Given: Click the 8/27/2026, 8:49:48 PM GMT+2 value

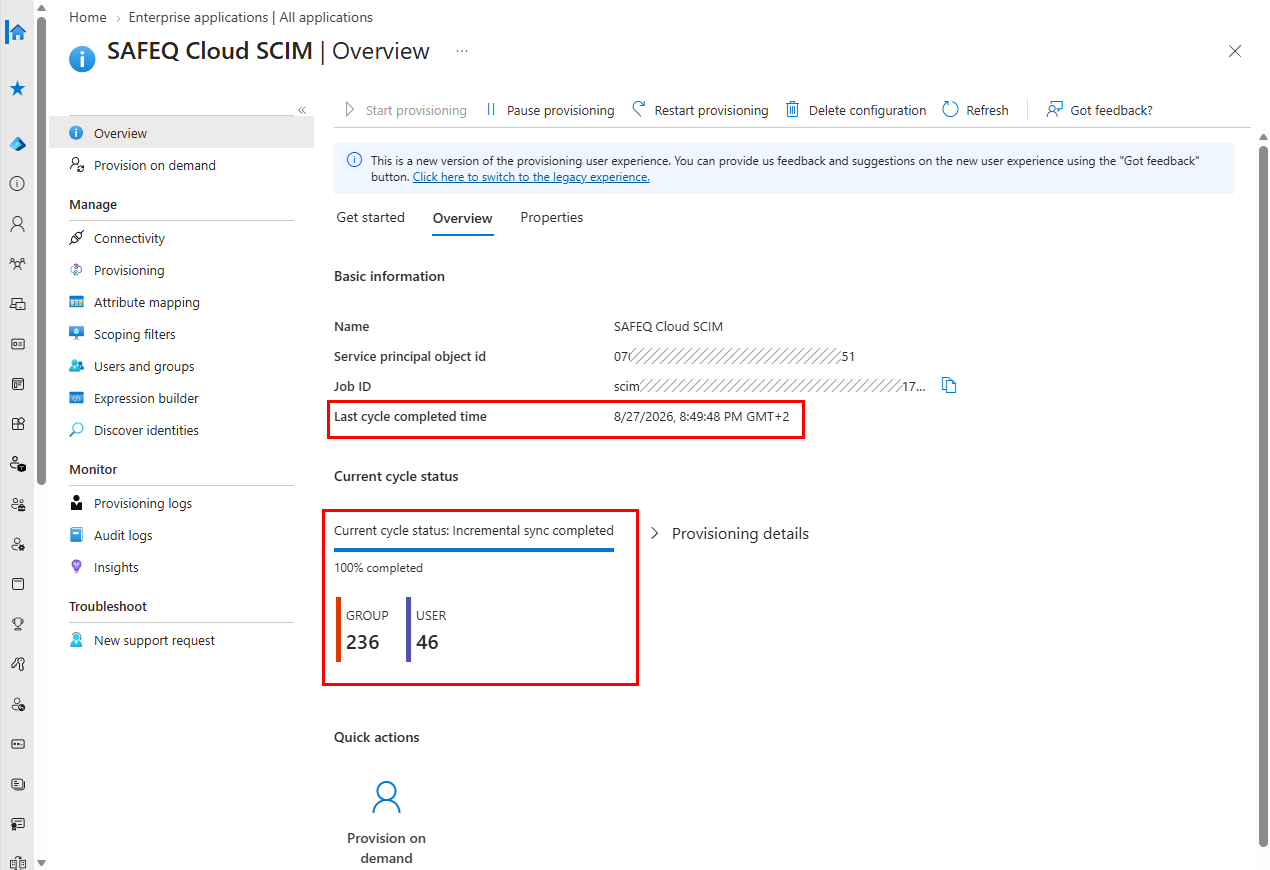Looking at the screenshot, I should click(701, 416).
